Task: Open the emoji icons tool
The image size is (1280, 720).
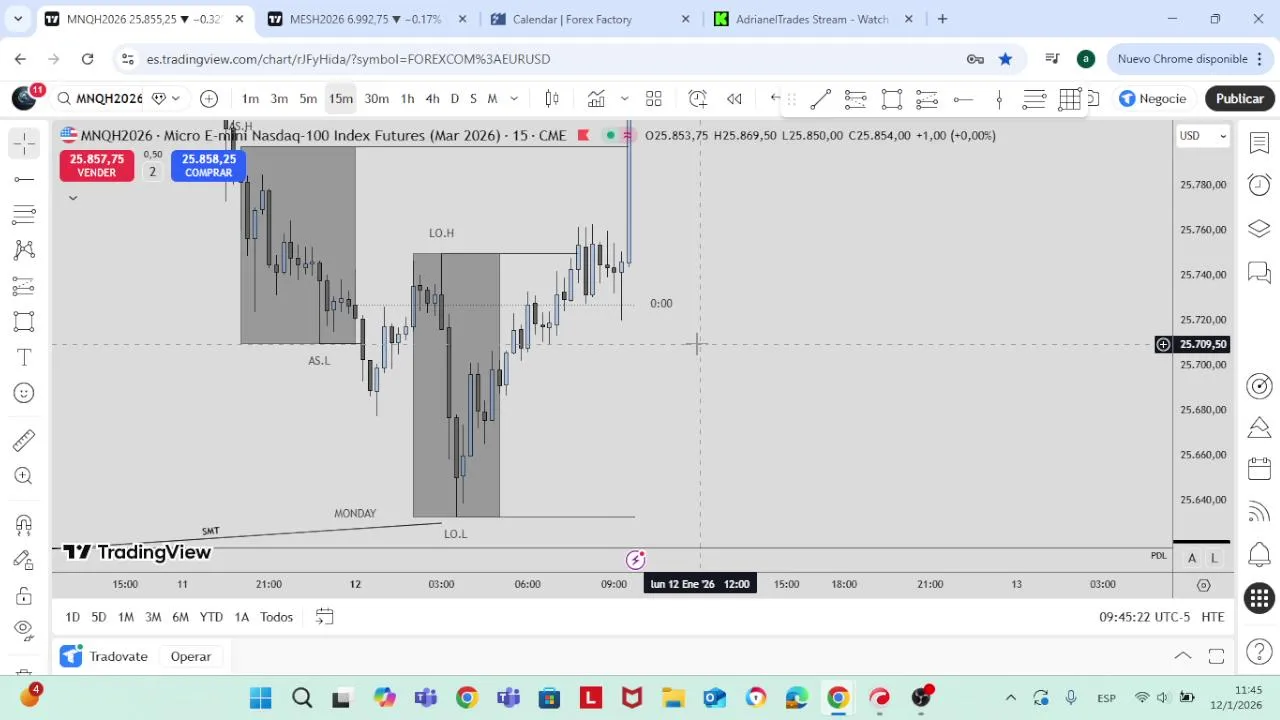Action: click(24, 393)
